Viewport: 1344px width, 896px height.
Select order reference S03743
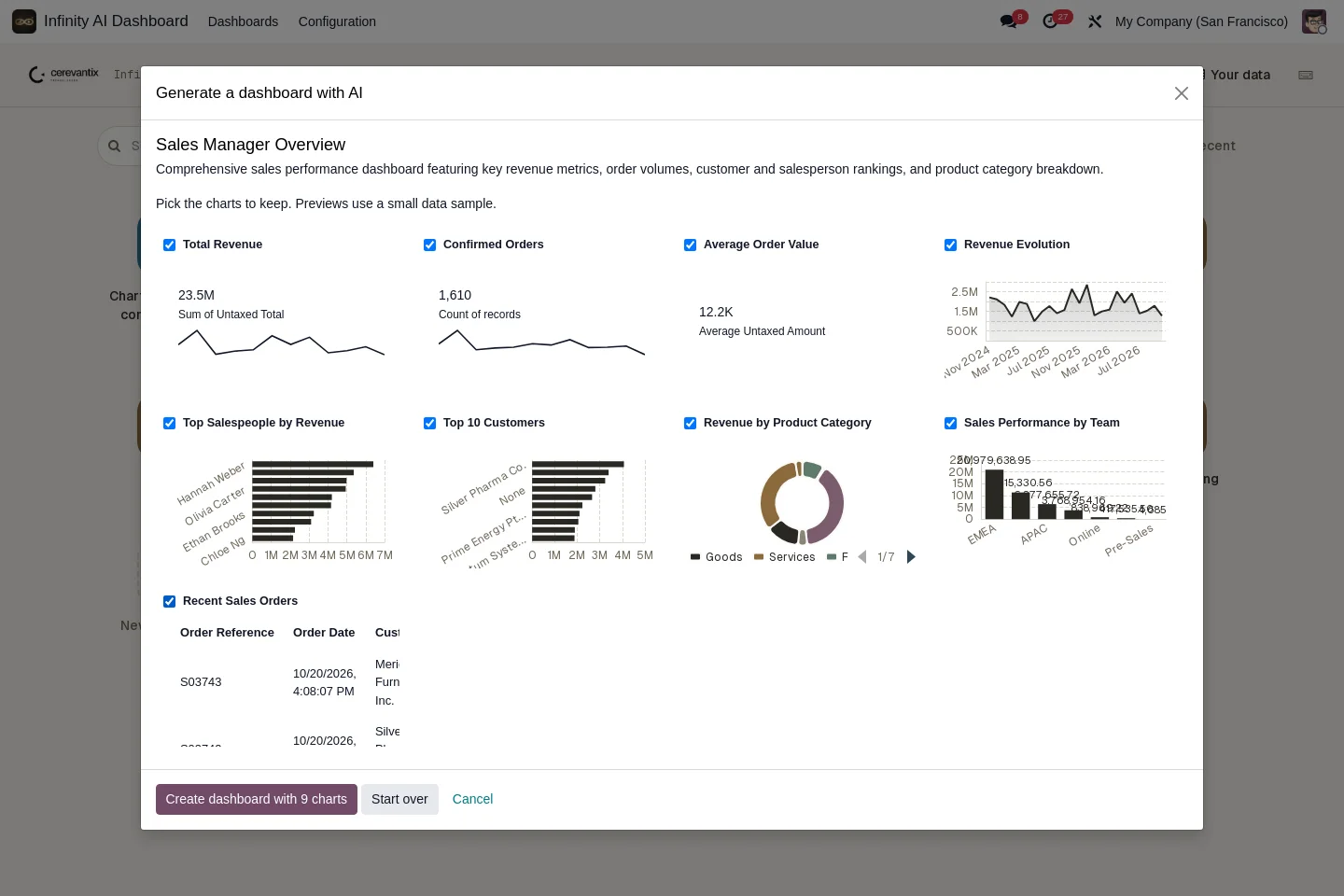click(201, 682)
